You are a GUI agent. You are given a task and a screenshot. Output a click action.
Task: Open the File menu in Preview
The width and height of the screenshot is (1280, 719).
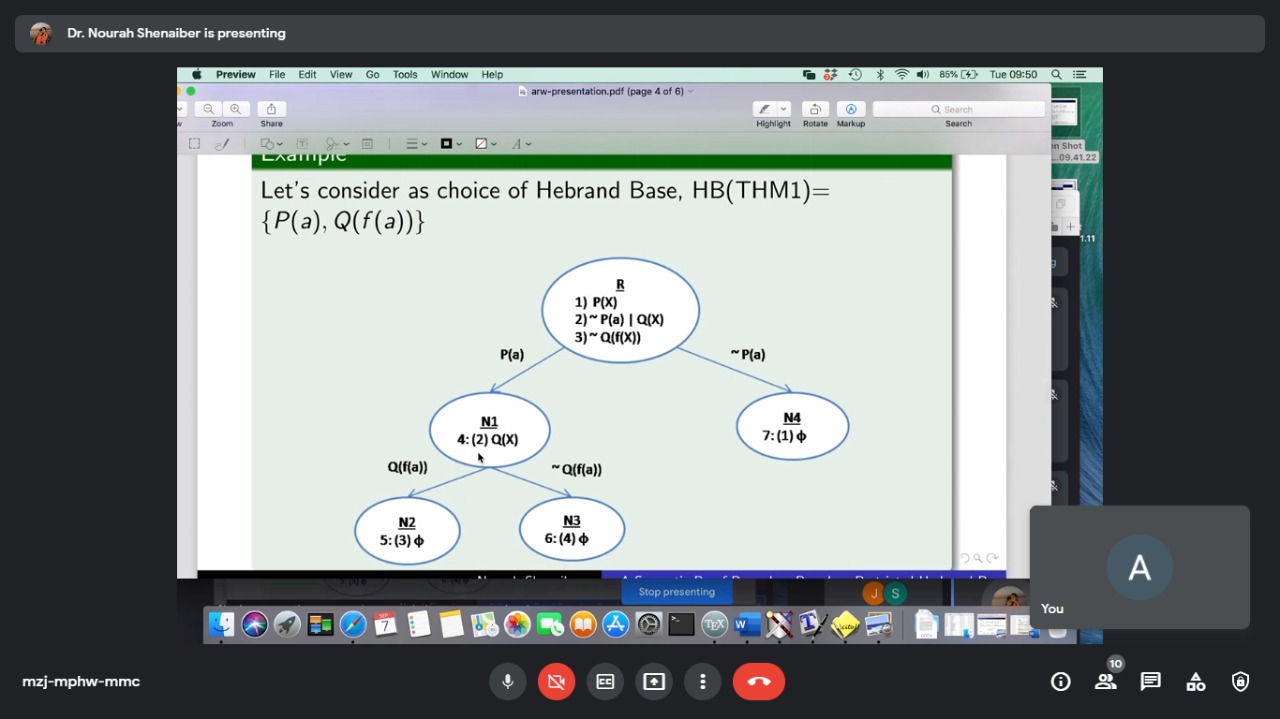tap(277, 74)
